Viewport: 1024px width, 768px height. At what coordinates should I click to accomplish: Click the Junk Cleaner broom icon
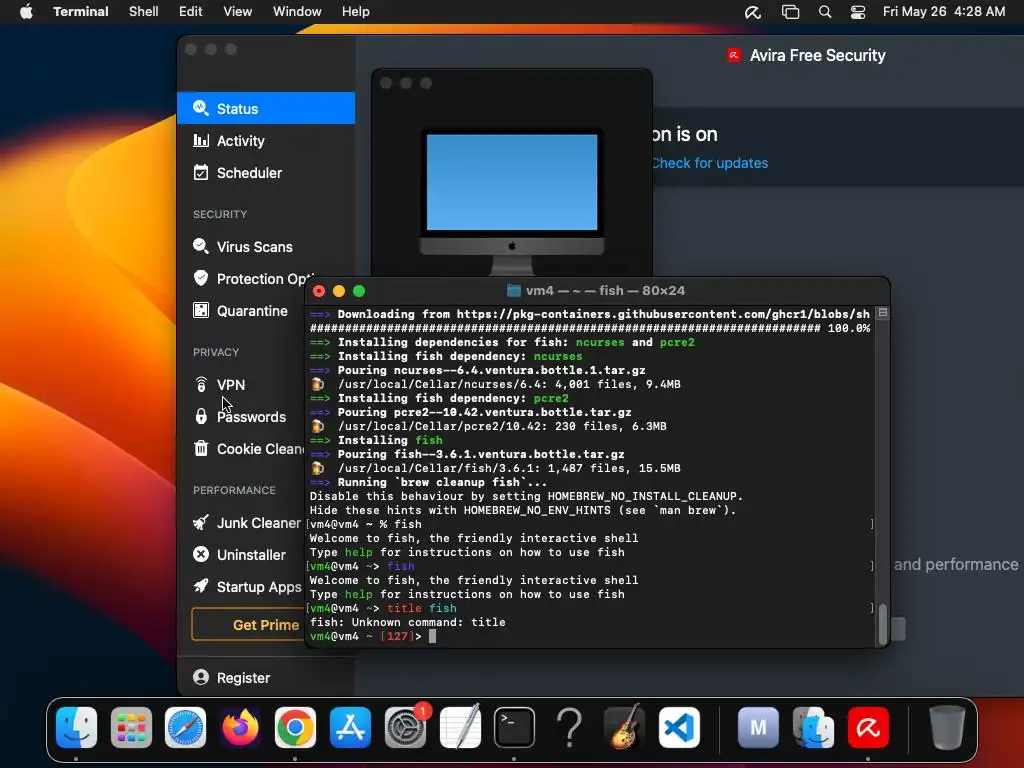coord(201,522)
